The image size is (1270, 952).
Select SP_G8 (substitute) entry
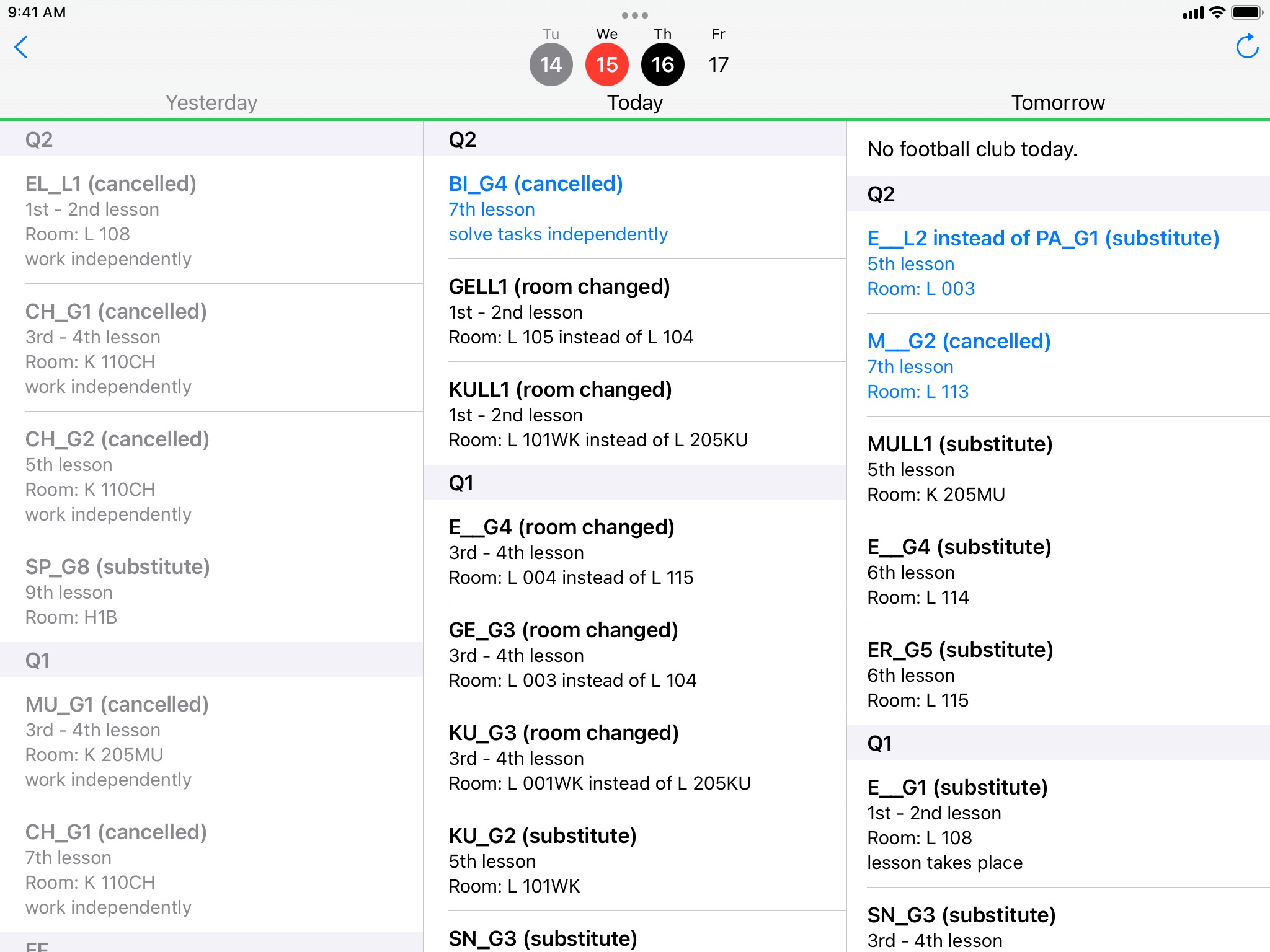coord(211,591)
